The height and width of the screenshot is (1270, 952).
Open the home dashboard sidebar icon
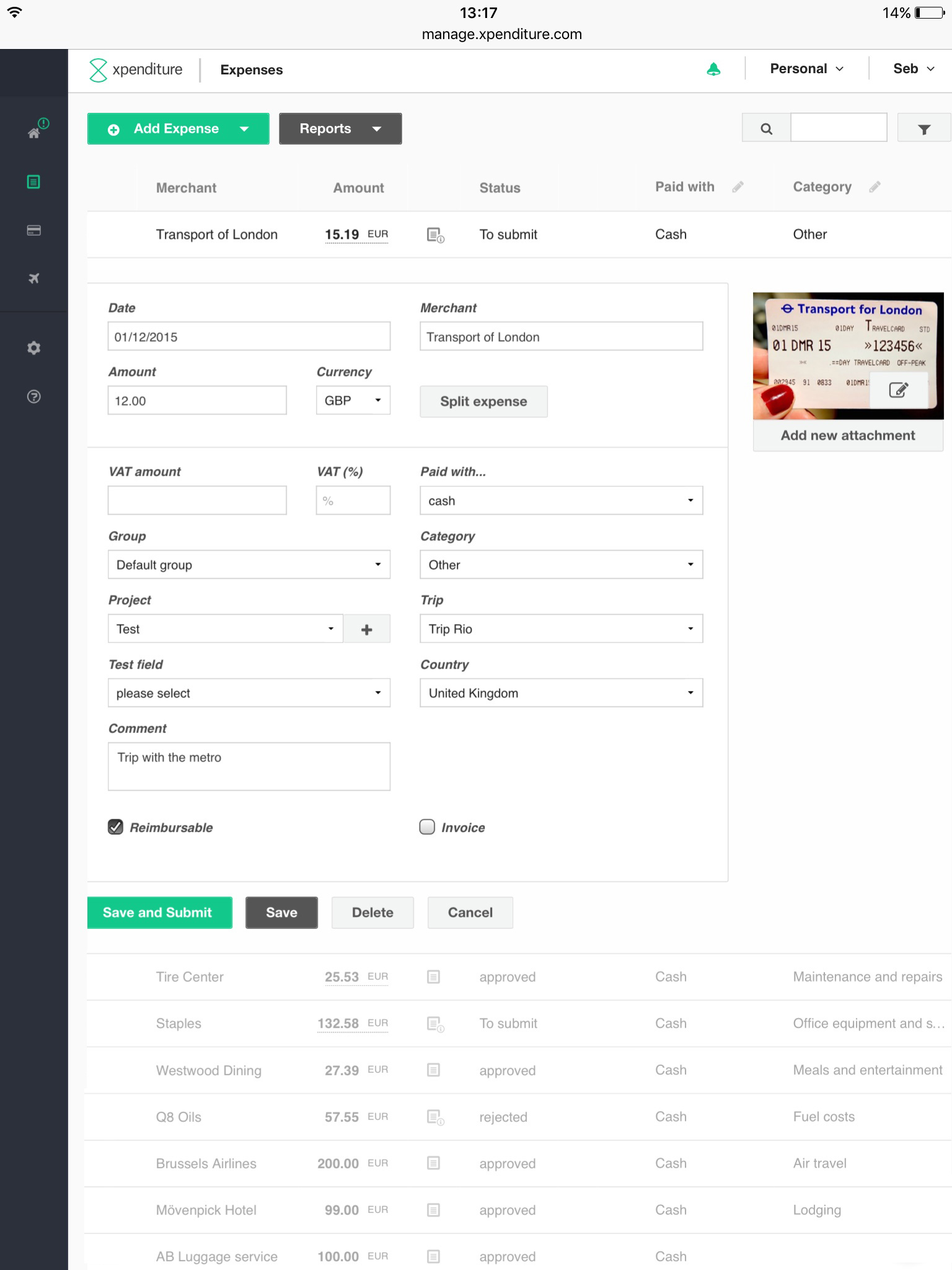34,132
